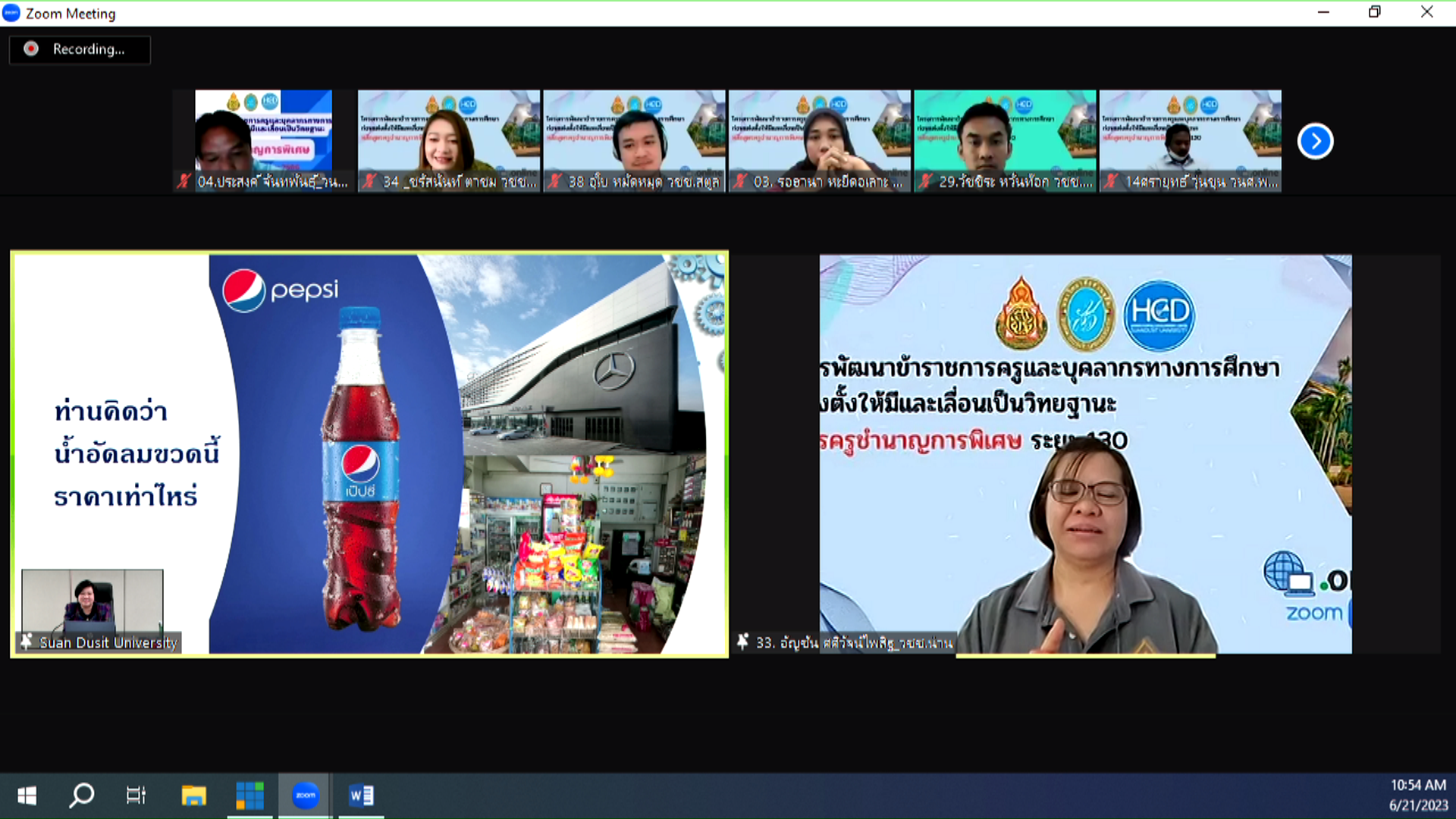Image resolution: width=1456 pixels, height=819 pixels.
Task: Click muted mic icon on participant 34
Action: point(369,181)
